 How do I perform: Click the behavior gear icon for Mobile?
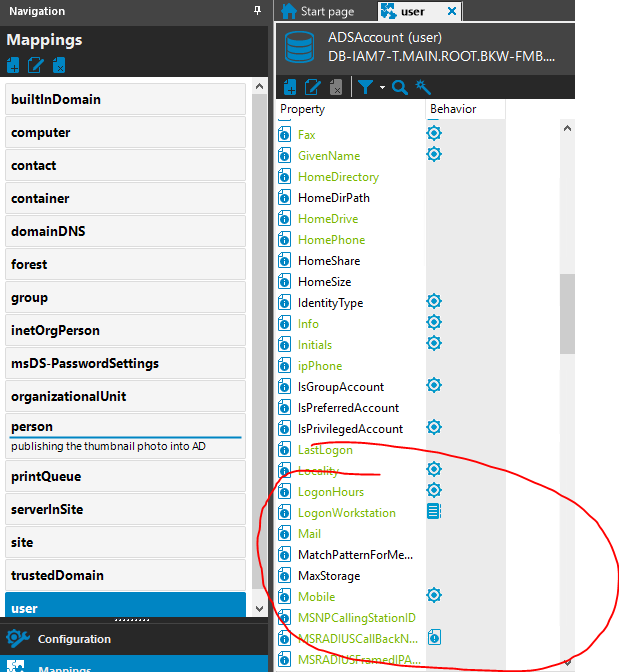click(x=434, y=595)
